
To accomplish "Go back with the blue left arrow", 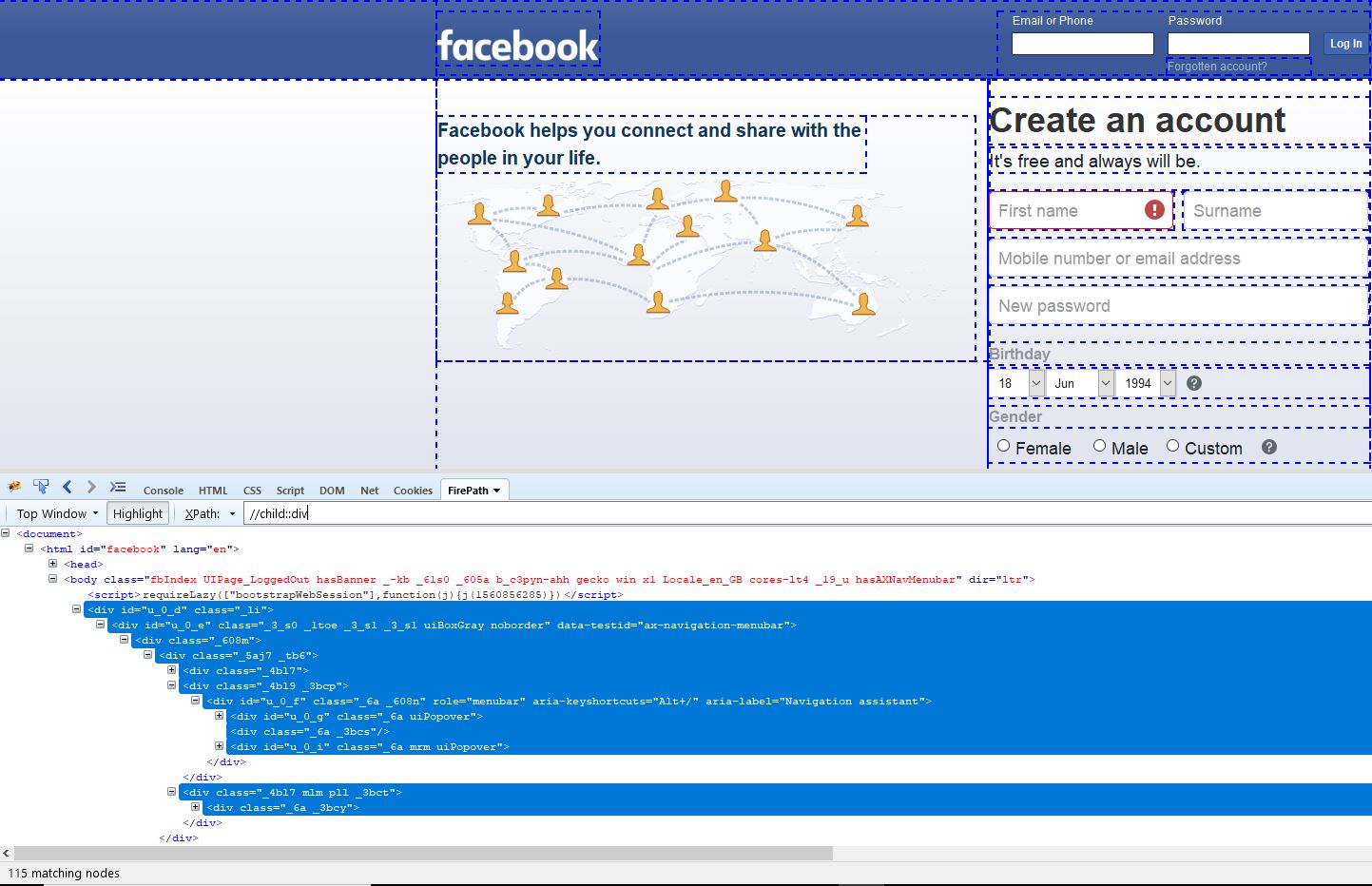I will tap(68, 487).
